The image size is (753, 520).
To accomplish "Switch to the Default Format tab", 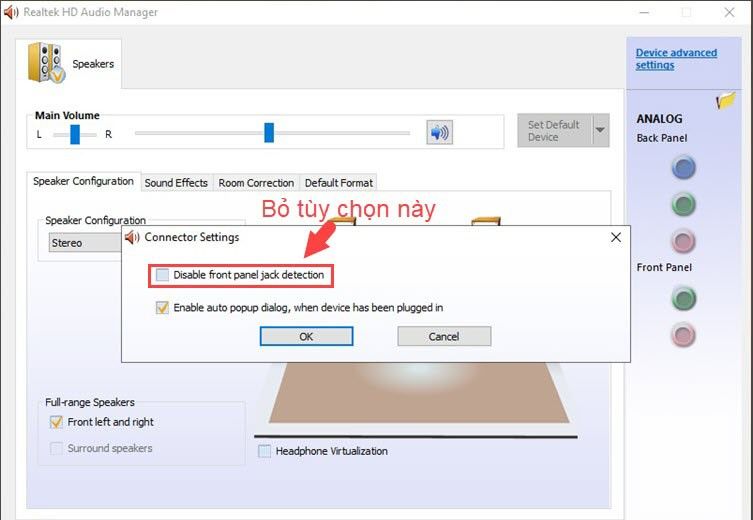I will [339, 183].
